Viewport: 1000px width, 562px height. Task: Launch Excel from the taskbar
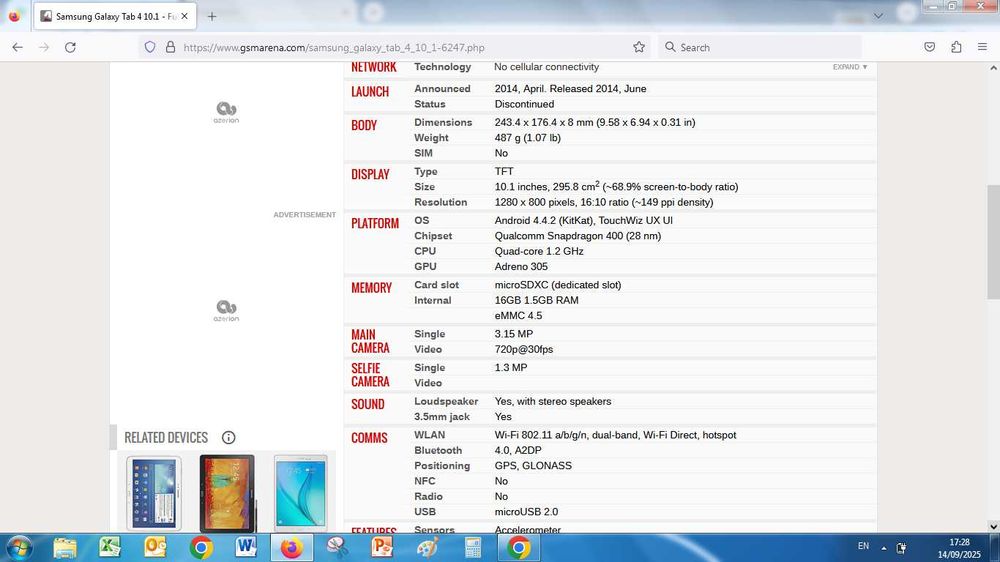(x=110, y=547)
